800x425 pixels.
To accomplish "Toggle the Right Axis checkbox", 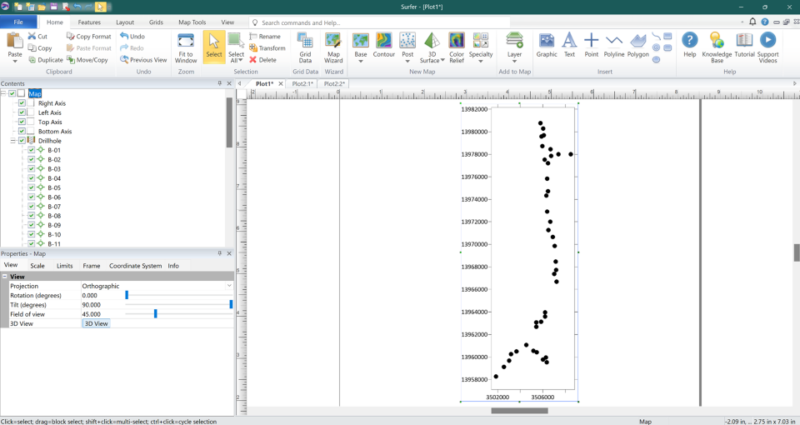I will coord(22,103).
